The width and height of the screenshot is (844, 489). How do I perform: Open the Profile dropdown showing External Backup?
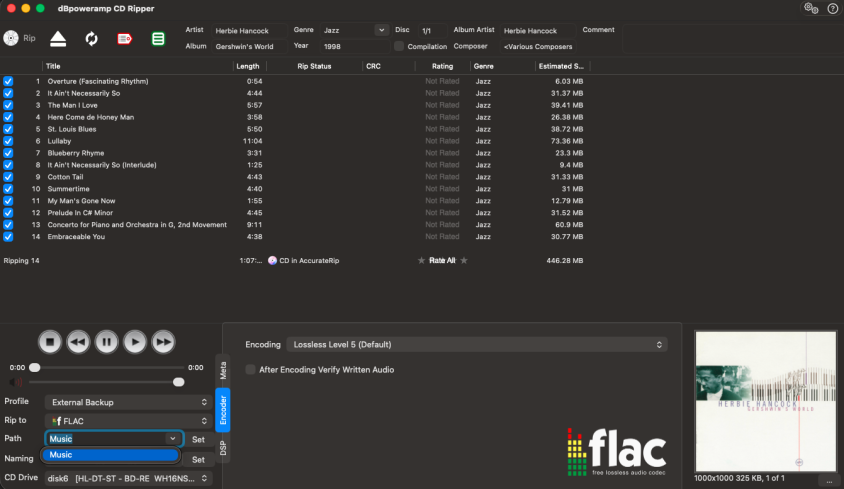[x=129, y=402]
